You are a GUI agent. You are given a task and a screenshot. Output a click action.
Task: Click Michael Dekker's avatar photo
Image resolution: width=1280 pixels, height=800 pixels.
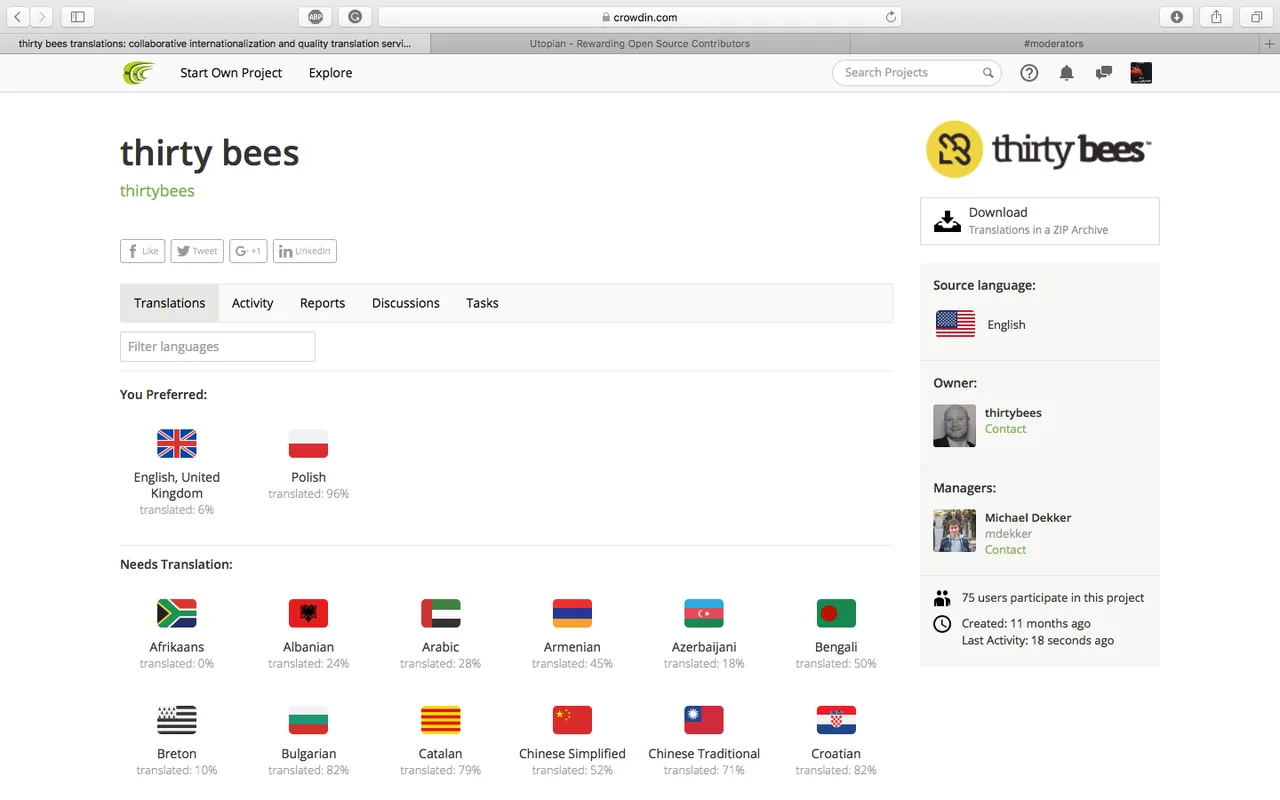point(954,531)
